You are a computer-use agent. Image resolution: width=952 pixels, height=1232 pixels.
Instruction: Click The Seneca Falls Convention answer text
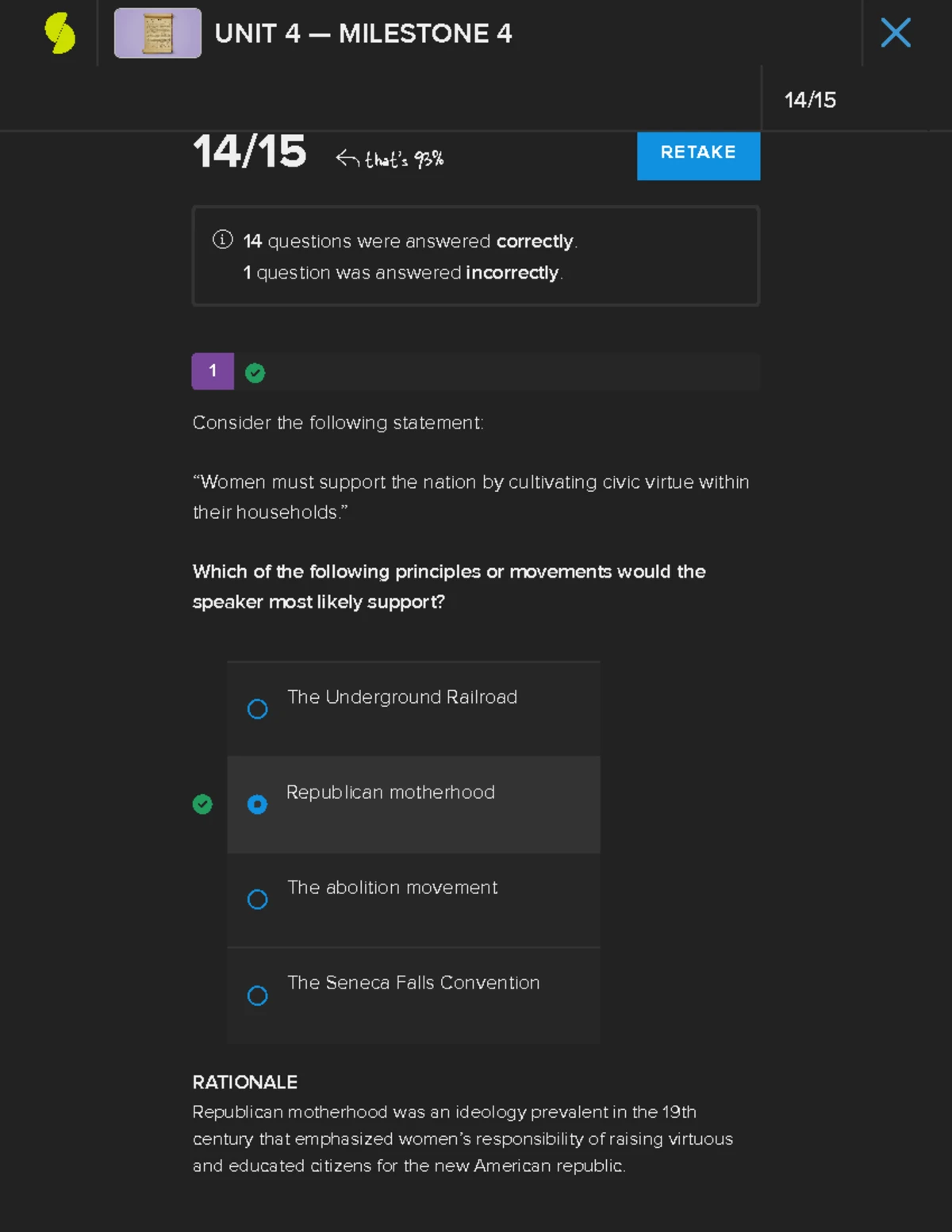[x=413, y=983]
